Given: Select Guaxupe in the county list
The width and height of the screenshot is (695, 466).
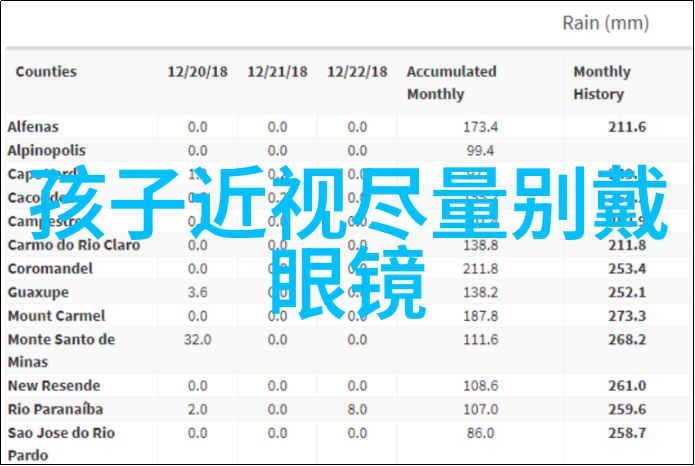Looking at the screenshot, I should [38, 292].
